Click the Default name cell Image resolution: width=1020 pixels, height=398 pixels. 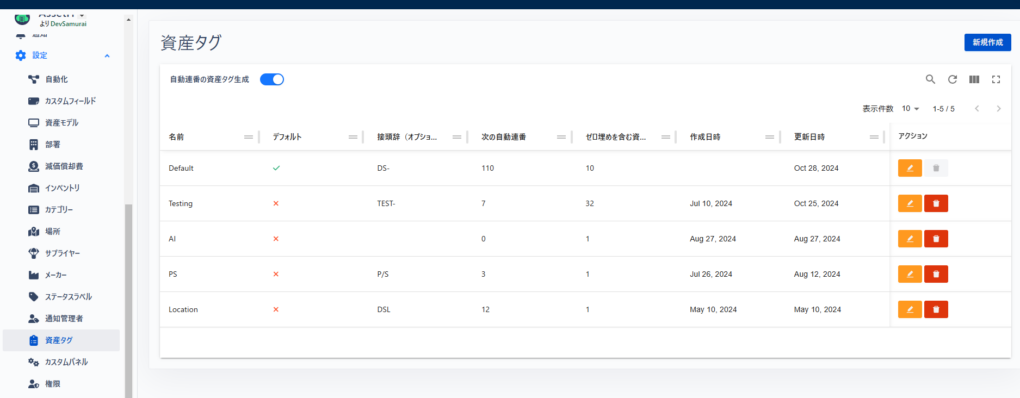coord(181,168)
